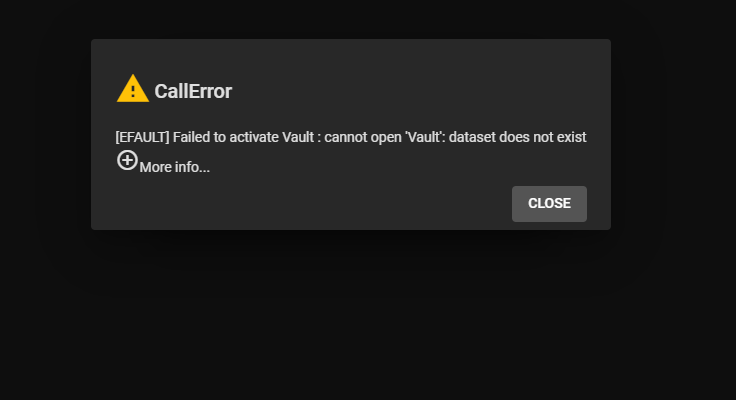Select the CallError heading text
The width and height of the screenshot is (736, 400).
pyautogui.click(x=193, y=91)
